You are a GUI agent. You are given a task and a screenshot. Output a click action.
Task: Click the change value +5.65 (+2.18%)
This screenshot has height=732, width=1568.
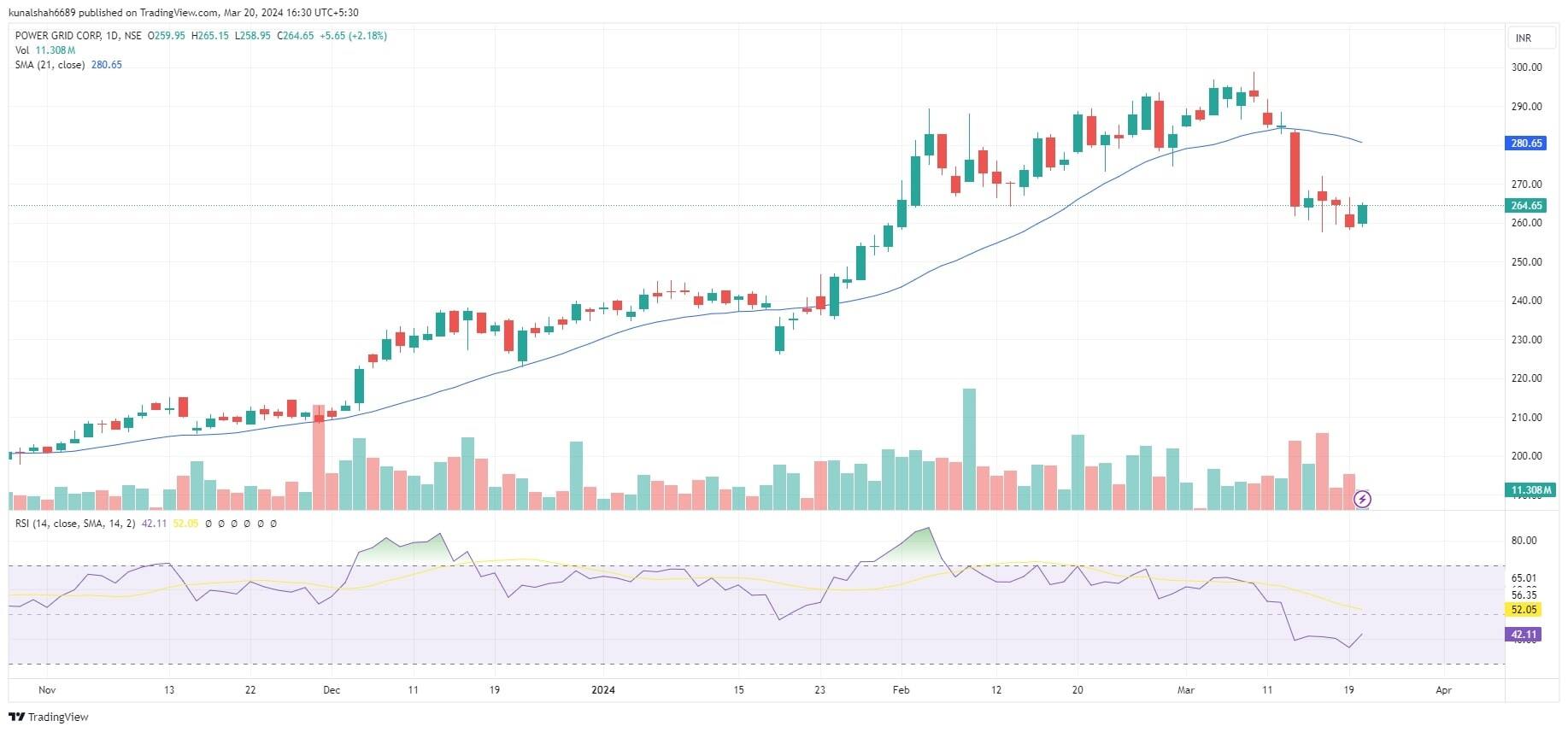click(353, 36)
